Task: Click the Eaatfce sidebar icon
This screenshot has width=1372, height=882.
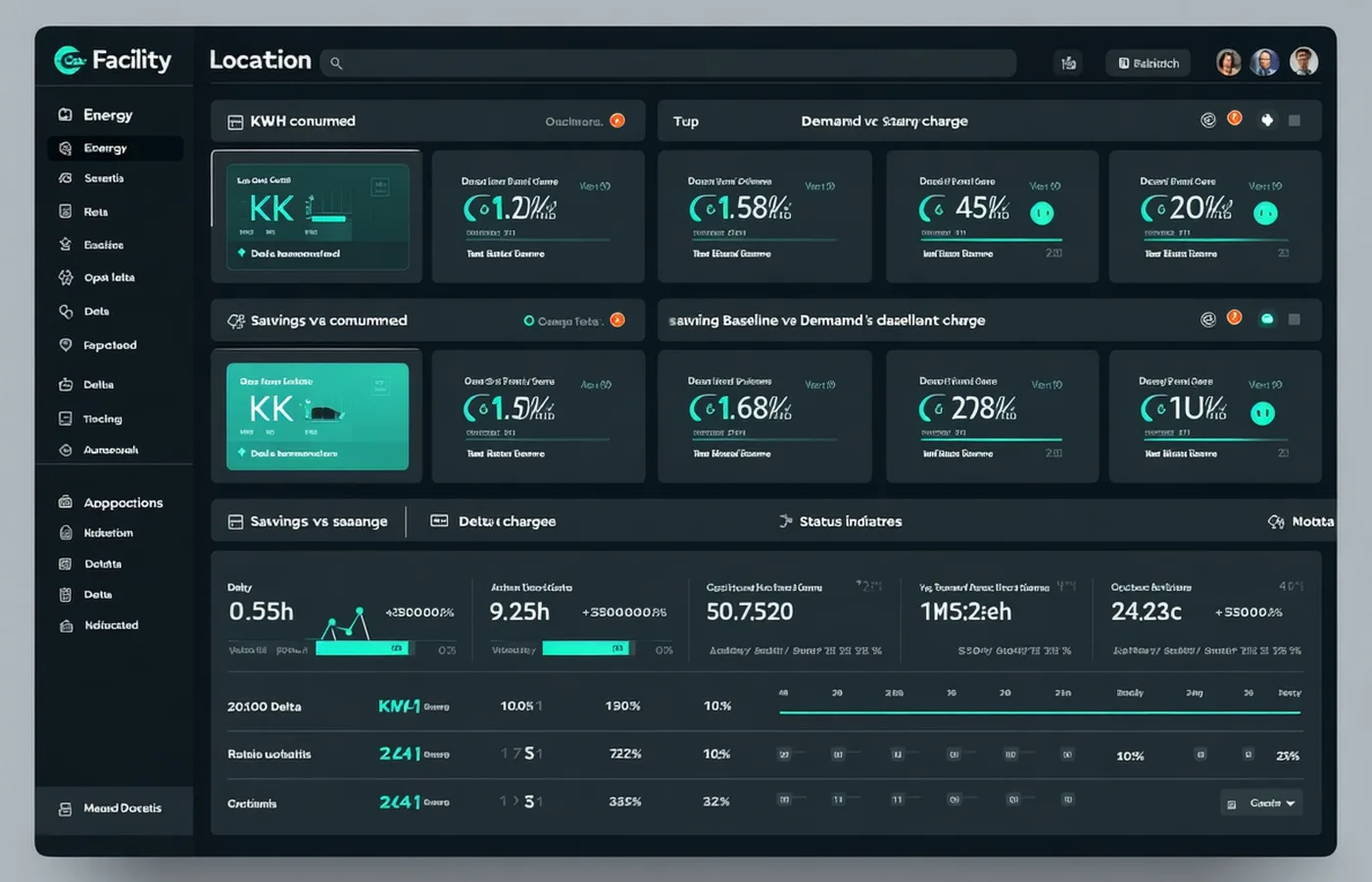Action: point(66,245)
